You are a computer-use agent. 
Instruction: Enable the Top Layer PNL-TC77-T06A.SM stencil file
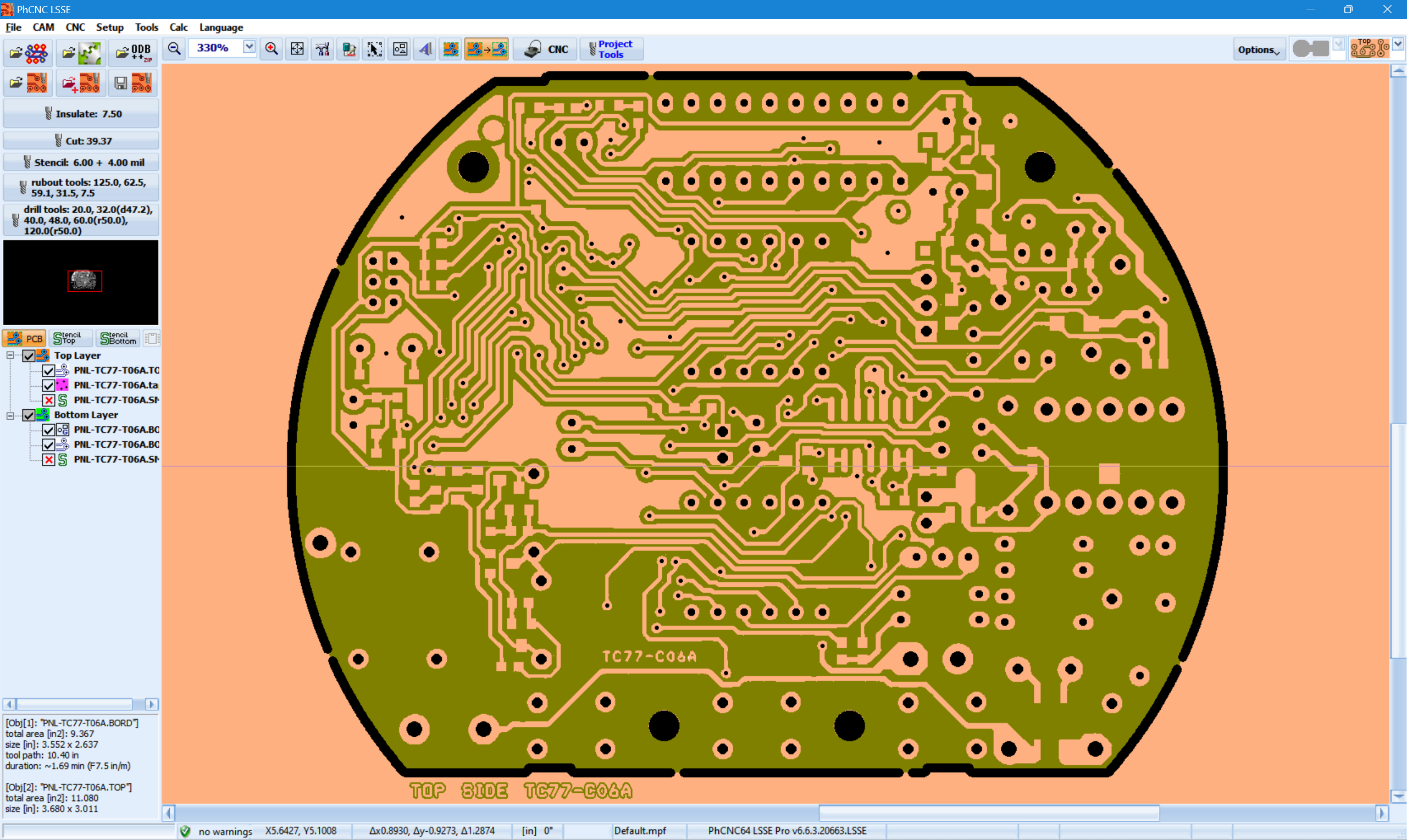click(x=48, y=400)
